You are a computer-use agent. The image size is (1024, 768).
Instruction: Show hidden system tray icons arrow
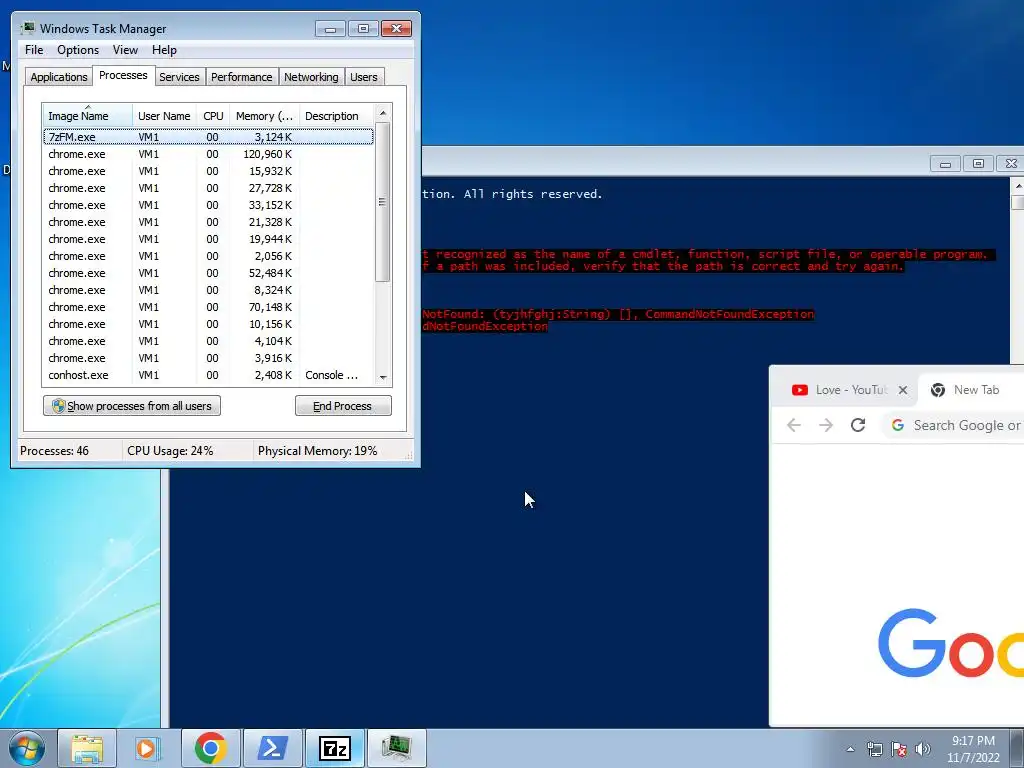[x=850, y=749]
